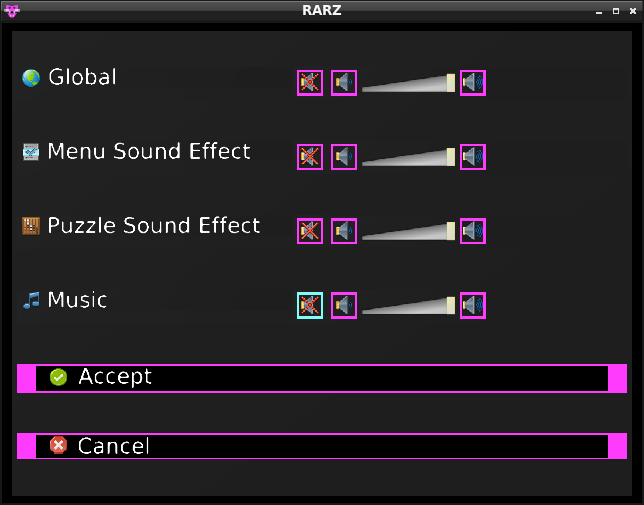This screenshot has width=644, height=505.
Task: Lower the Global volume with speaker icon
Action: [x=344, y=83]
